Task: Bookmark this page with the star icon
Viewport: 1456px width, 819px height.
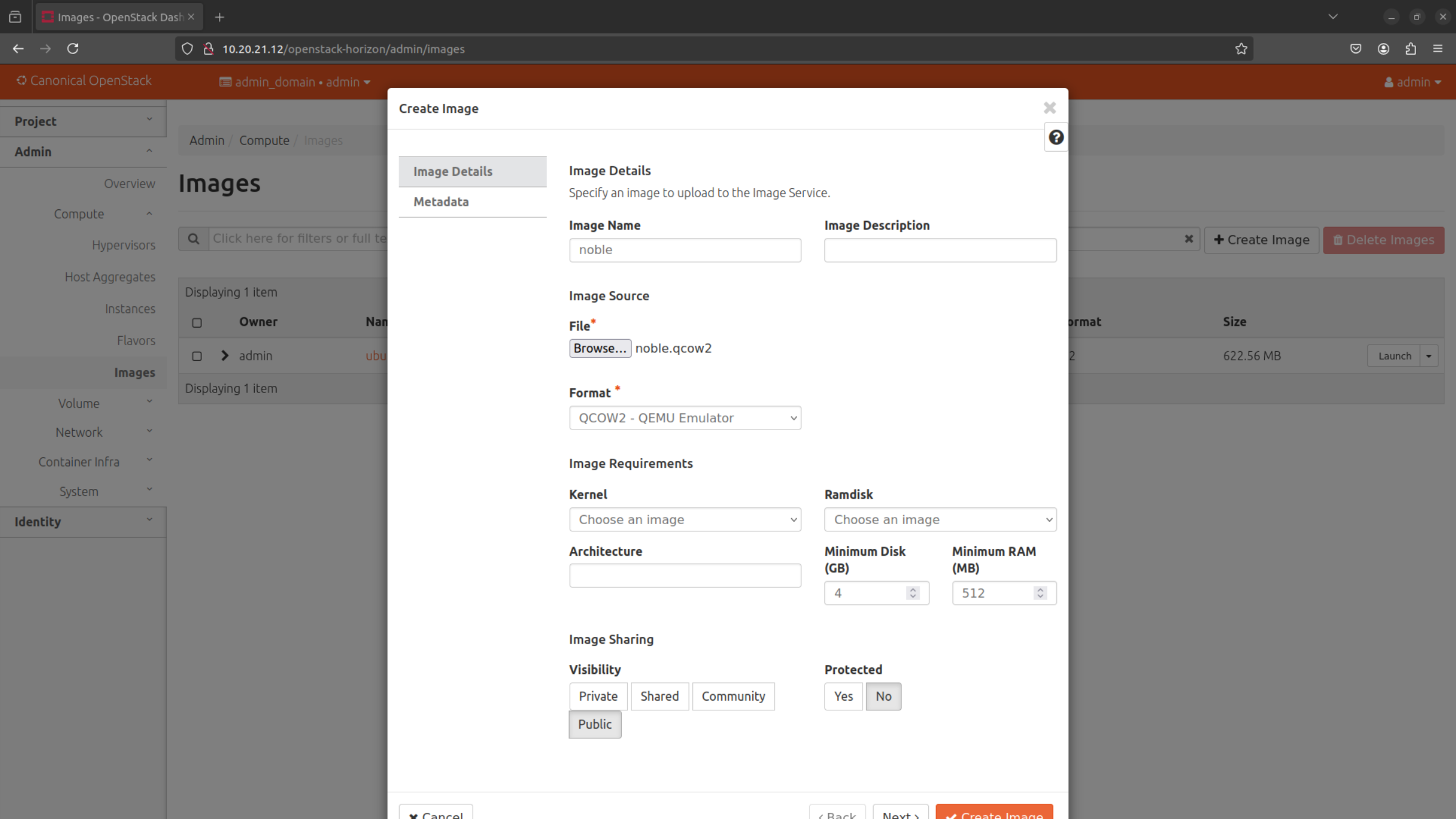Action: [1241, 49]
